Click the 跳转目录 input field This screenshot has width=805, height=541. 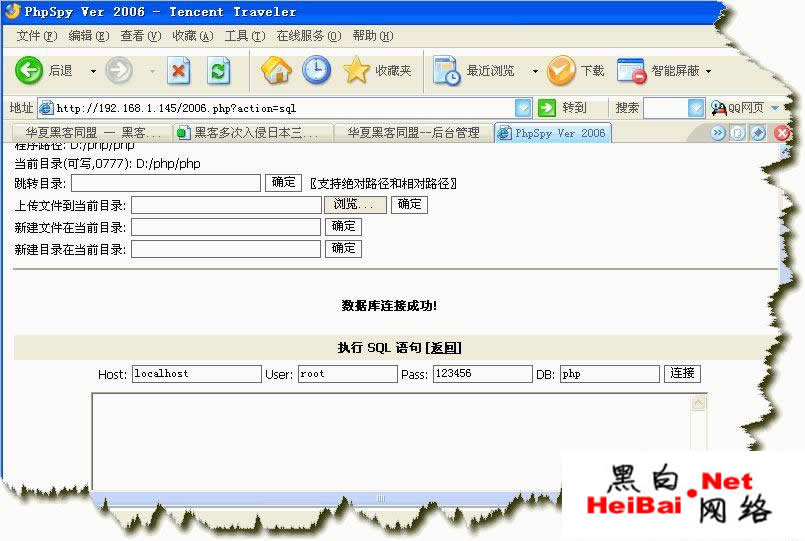[166, 183]
